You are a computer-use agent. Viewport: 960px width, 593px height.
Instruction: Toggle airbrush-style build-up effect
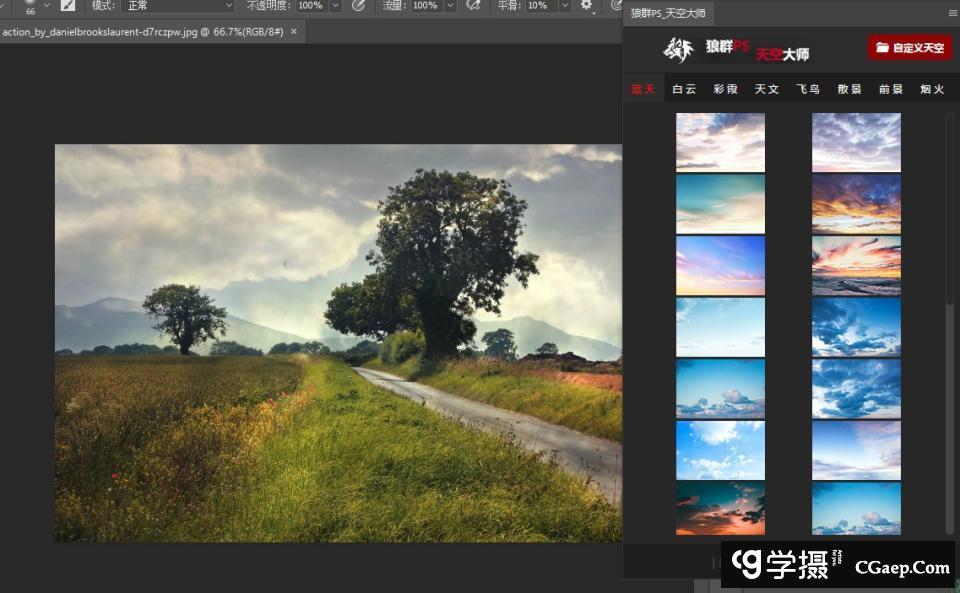click(474, 6)
